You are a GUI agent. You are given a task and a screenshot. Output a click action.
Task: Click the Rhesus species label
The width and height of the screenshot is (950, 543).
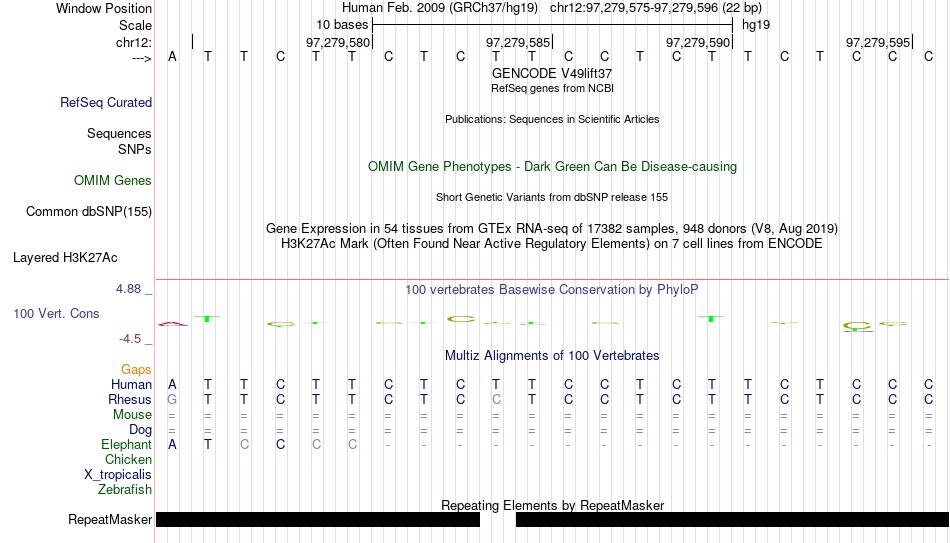tap(130, 399)
